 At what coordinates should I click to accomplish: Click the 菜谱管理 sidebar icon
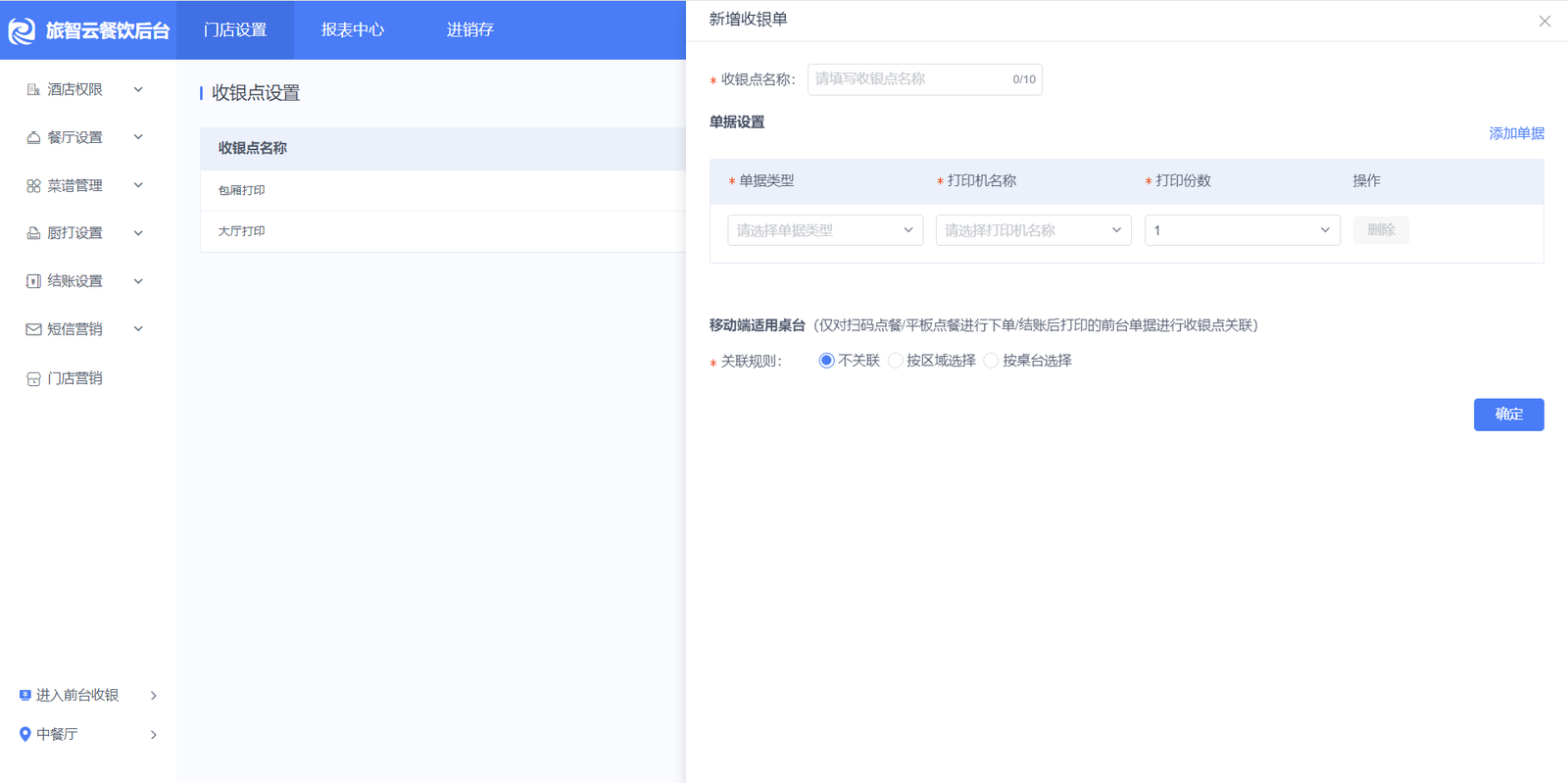click(33, 185)
